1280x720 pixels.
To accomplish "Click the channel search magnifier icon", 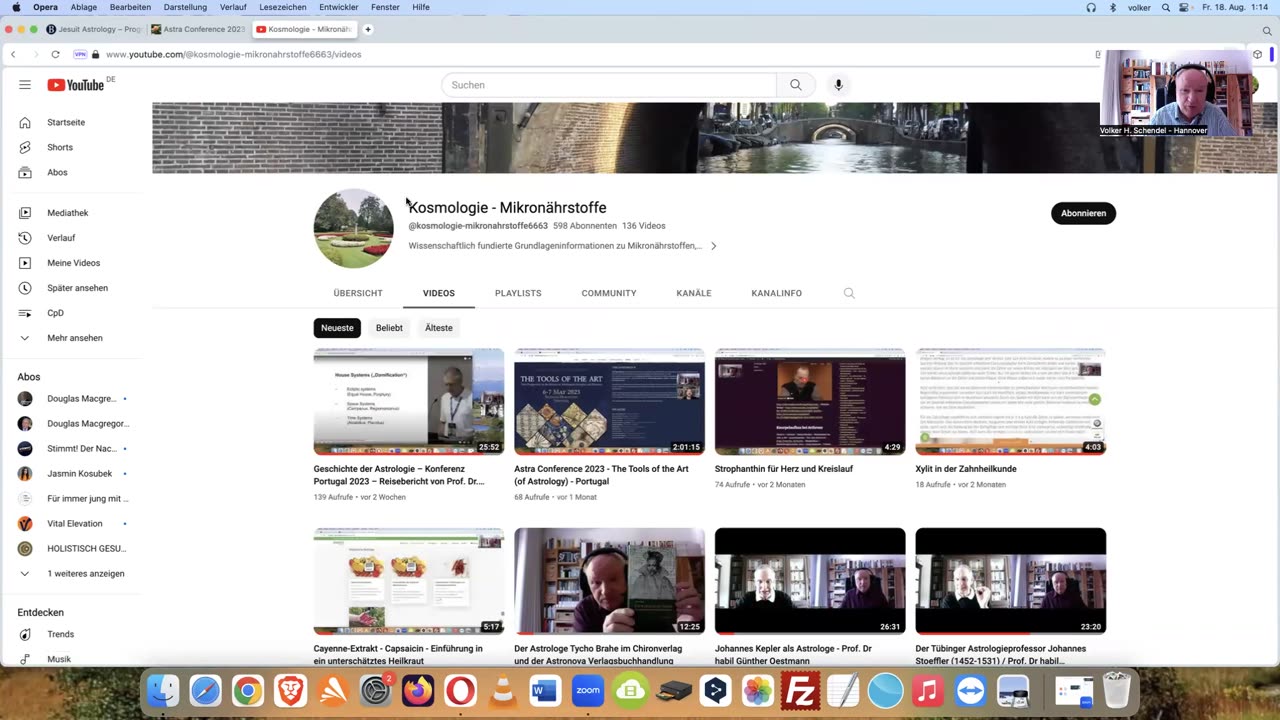I will (849, 293).
